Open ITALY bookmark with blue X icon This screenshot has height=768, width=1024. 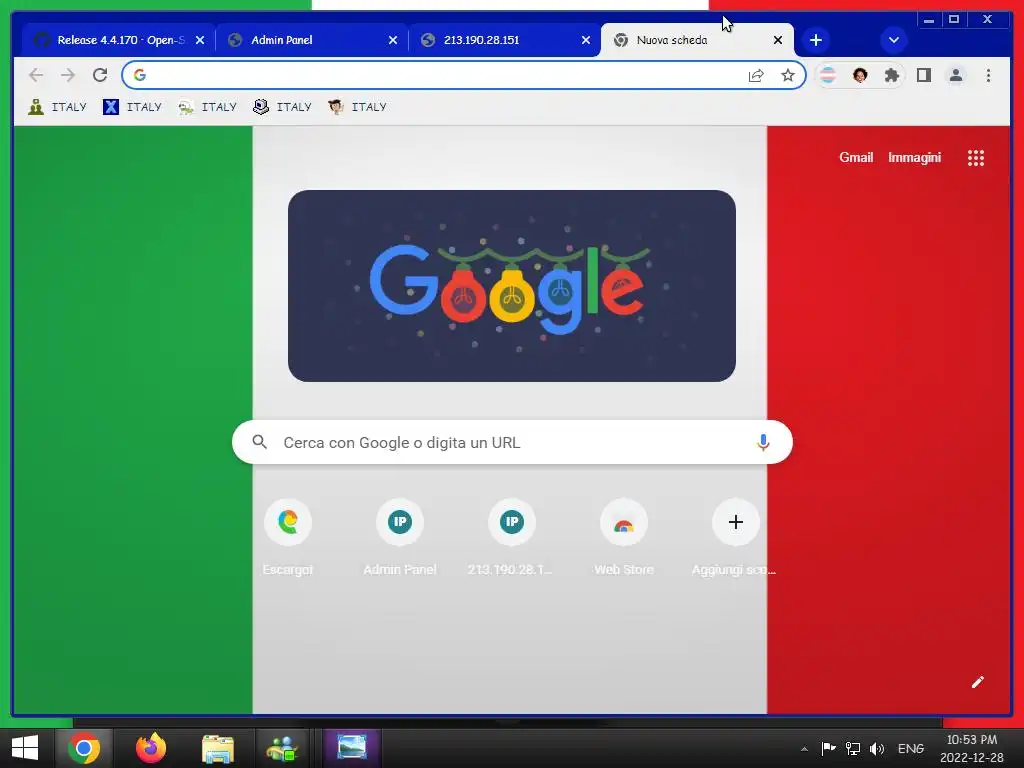(133, 106)
